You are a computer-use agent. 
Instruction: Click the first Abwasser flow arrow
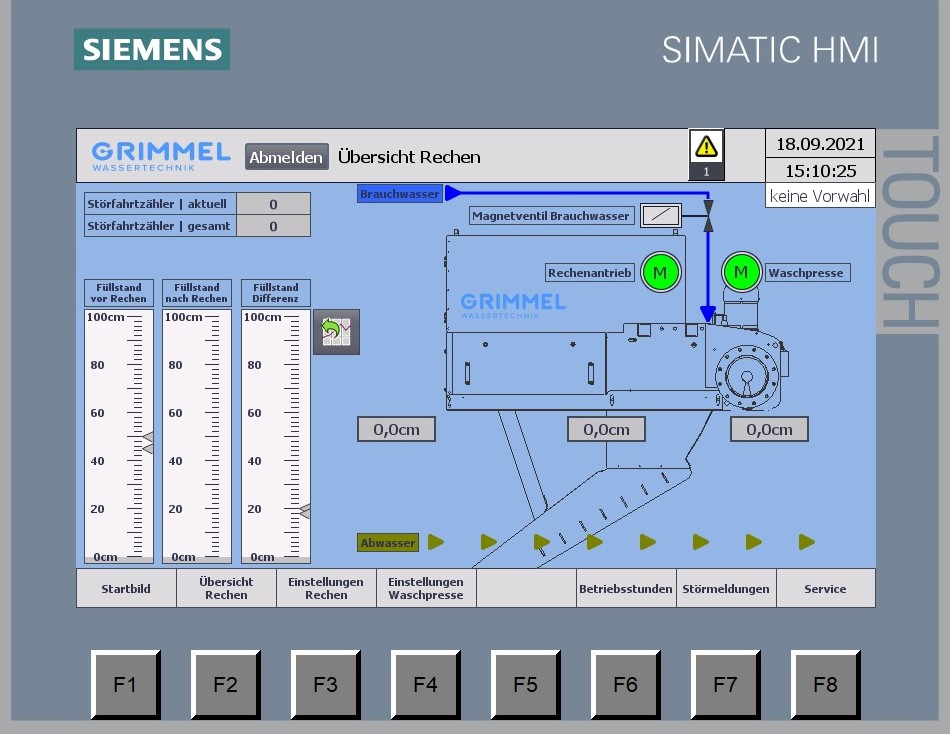(x=436, y=542)
